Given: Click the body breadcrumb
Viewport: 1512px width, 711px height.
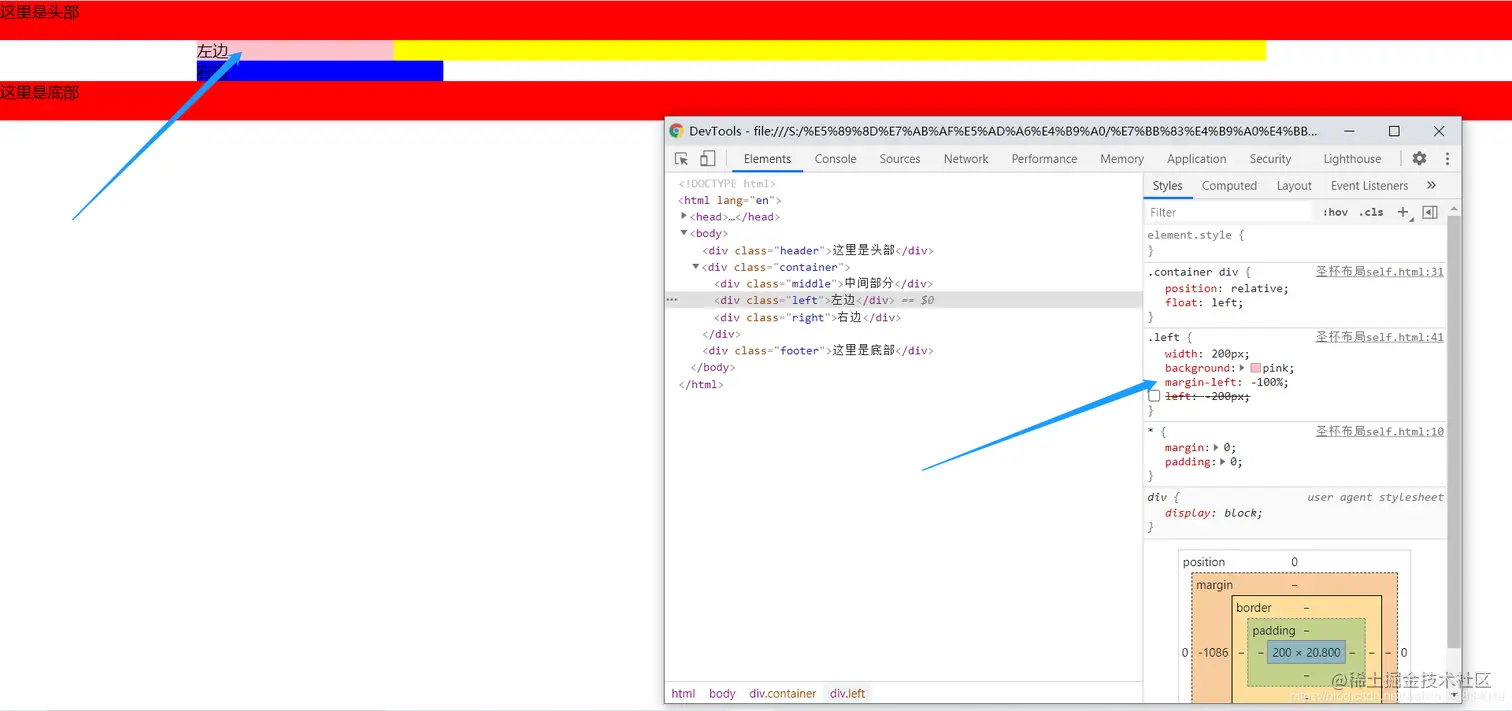Looking at the screenshot, I should [x=722, y=693].
